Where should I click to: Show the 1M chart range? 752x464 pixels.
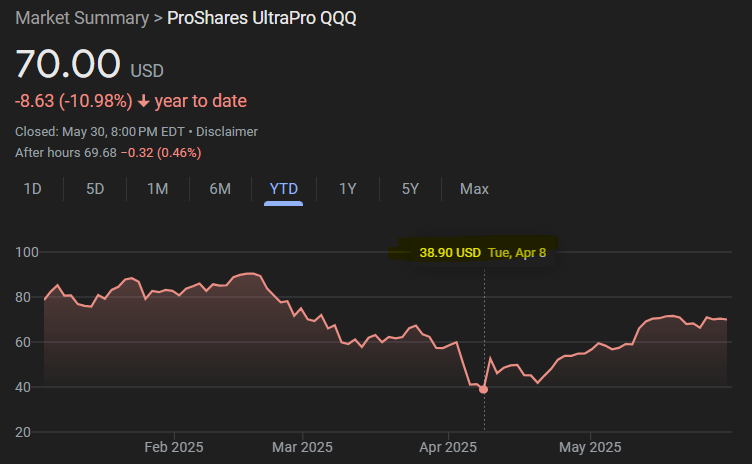(157, 189)
